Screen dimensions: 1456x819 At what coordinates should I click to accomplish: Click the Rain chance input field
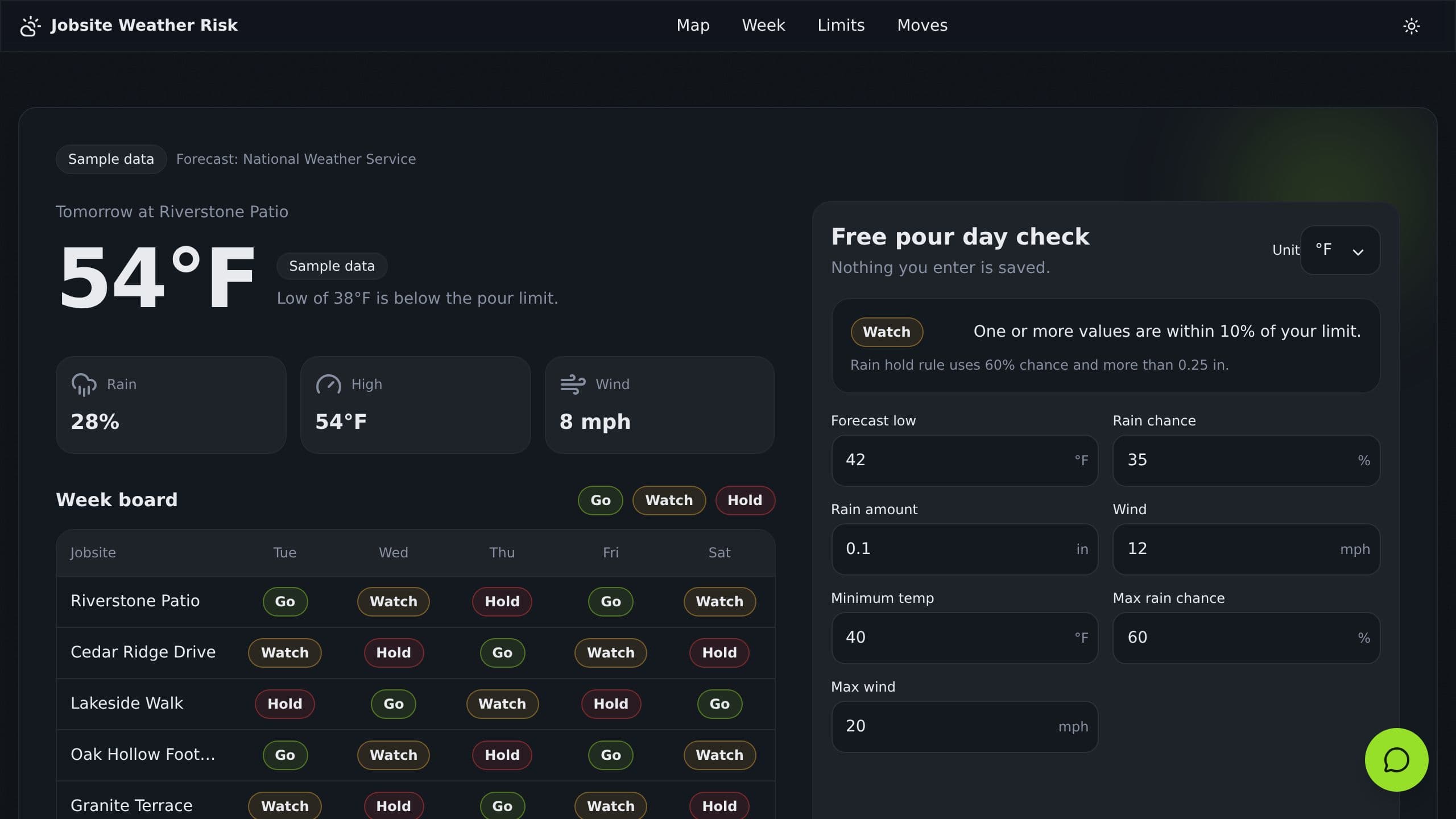[x=1246, y=460]
